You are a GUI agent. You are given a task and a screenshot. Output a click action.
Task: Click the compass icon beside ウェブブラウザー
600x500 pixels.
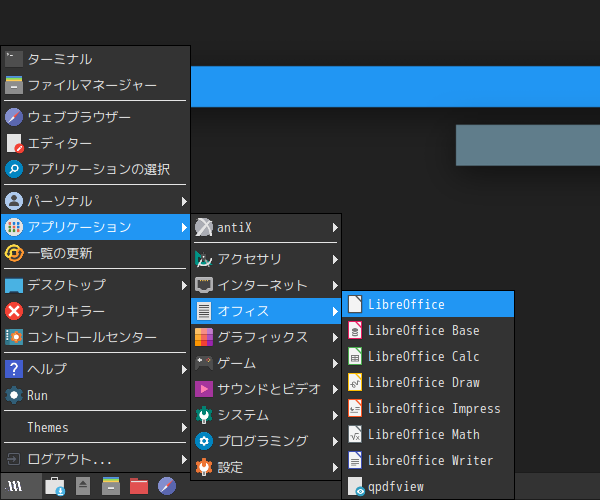tap(14, 117)
